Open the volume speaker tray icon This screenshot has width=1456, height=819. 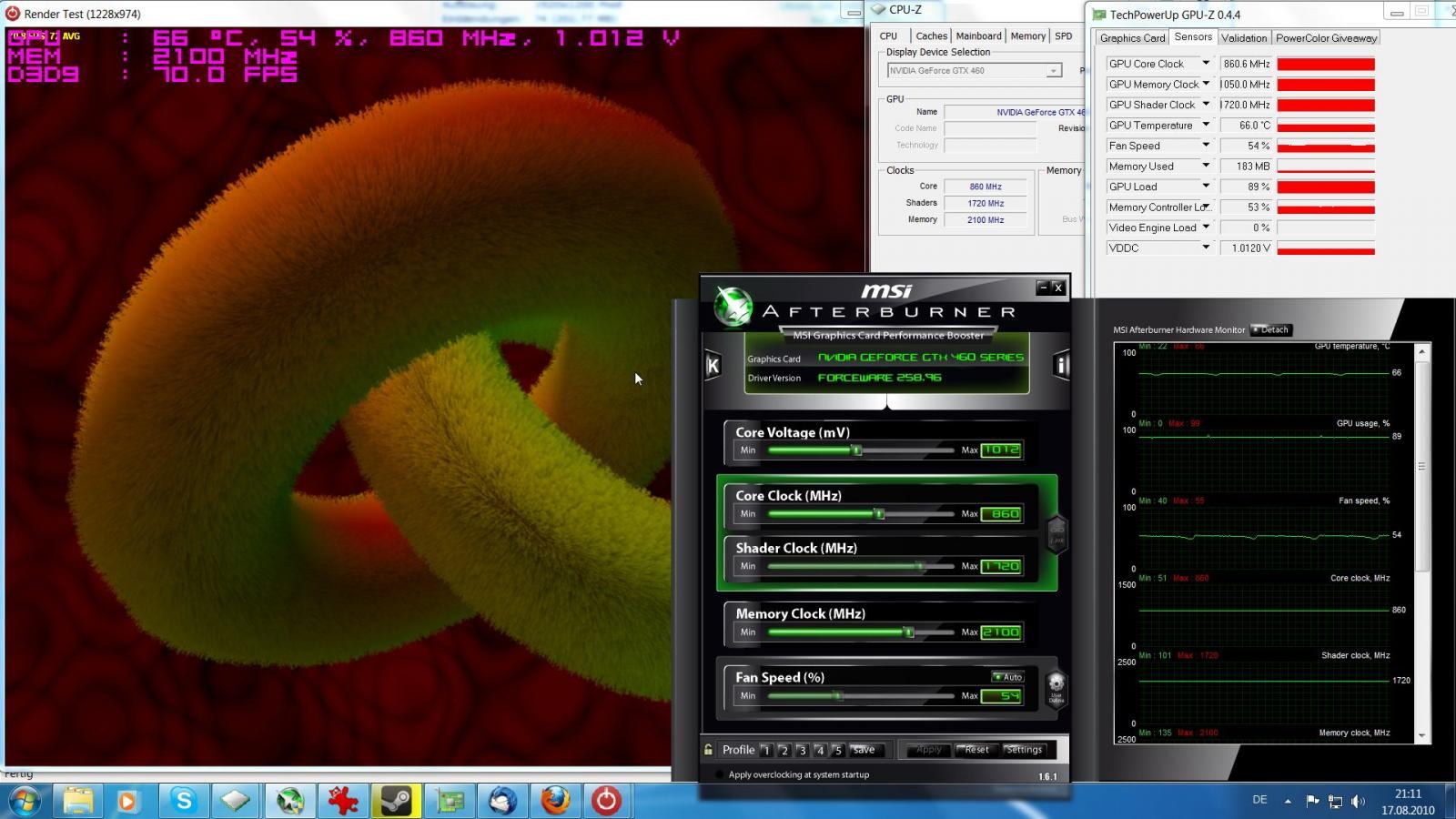[1358, 801]
